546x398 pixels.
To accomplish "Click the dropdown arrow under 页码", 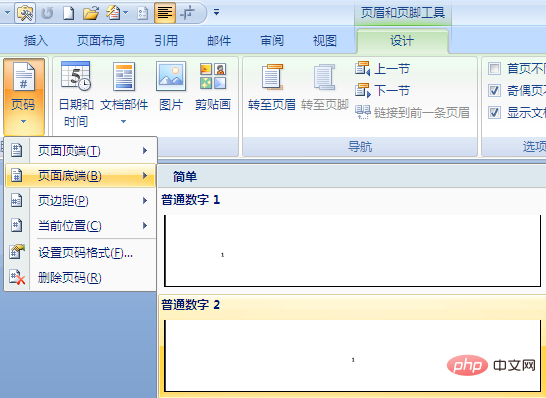I will (x=23, y=122).
